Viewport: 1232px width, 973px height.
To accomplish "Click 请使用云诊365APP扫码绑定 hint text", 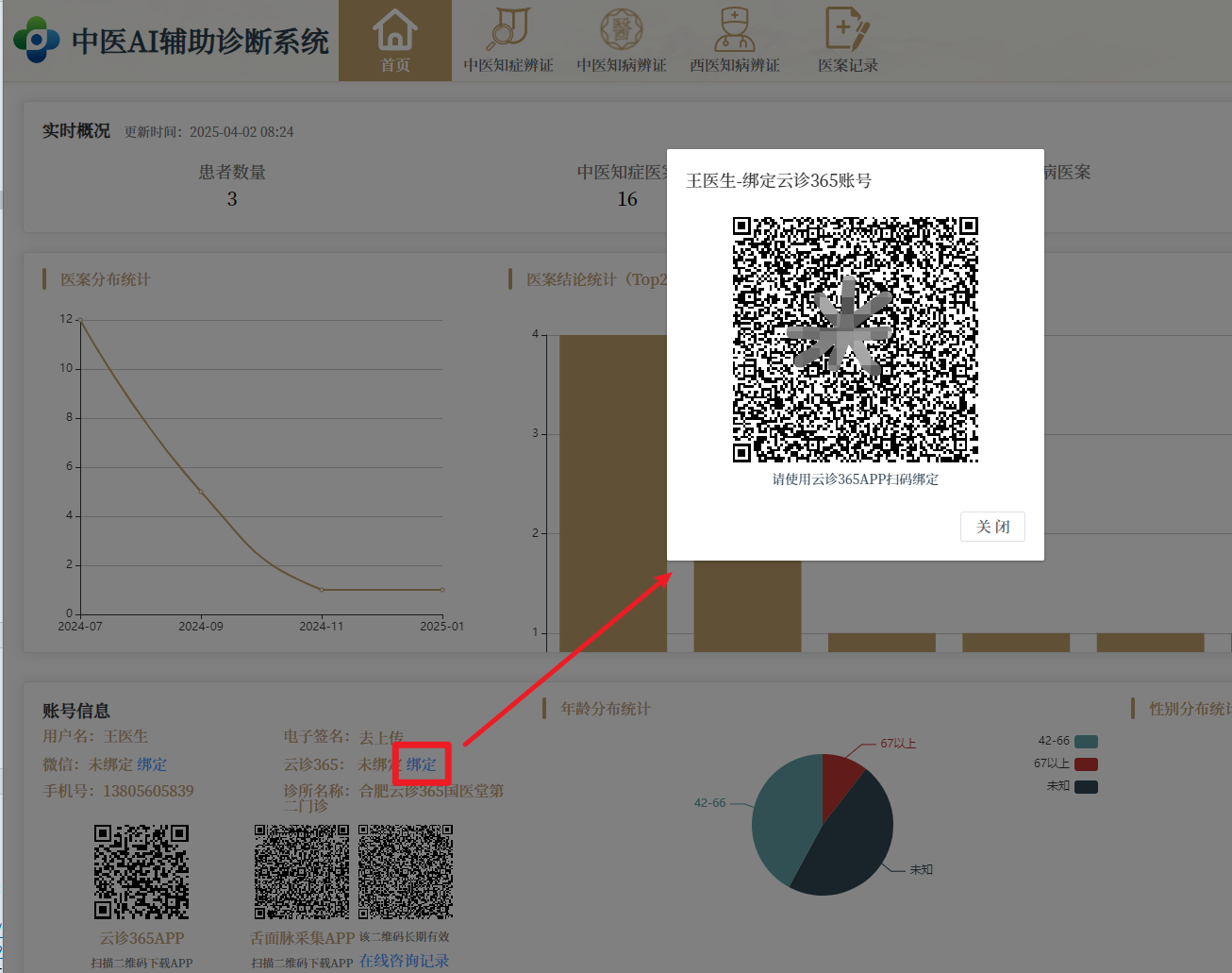I will pyautogui.click(x=856, y=479).
